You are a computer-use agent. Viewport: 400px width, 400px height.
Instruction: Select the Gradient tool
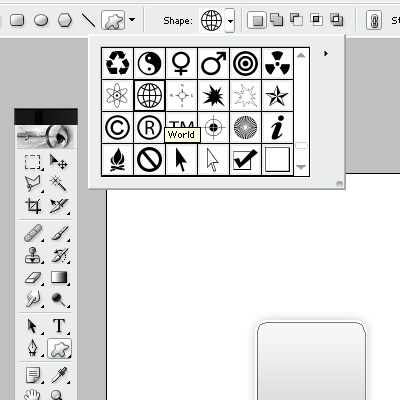click(x=59, y=277)
